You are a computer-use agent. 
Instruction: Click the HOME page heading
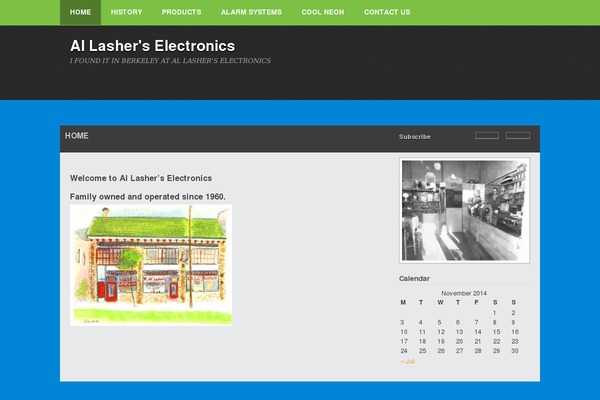(77, 136)
